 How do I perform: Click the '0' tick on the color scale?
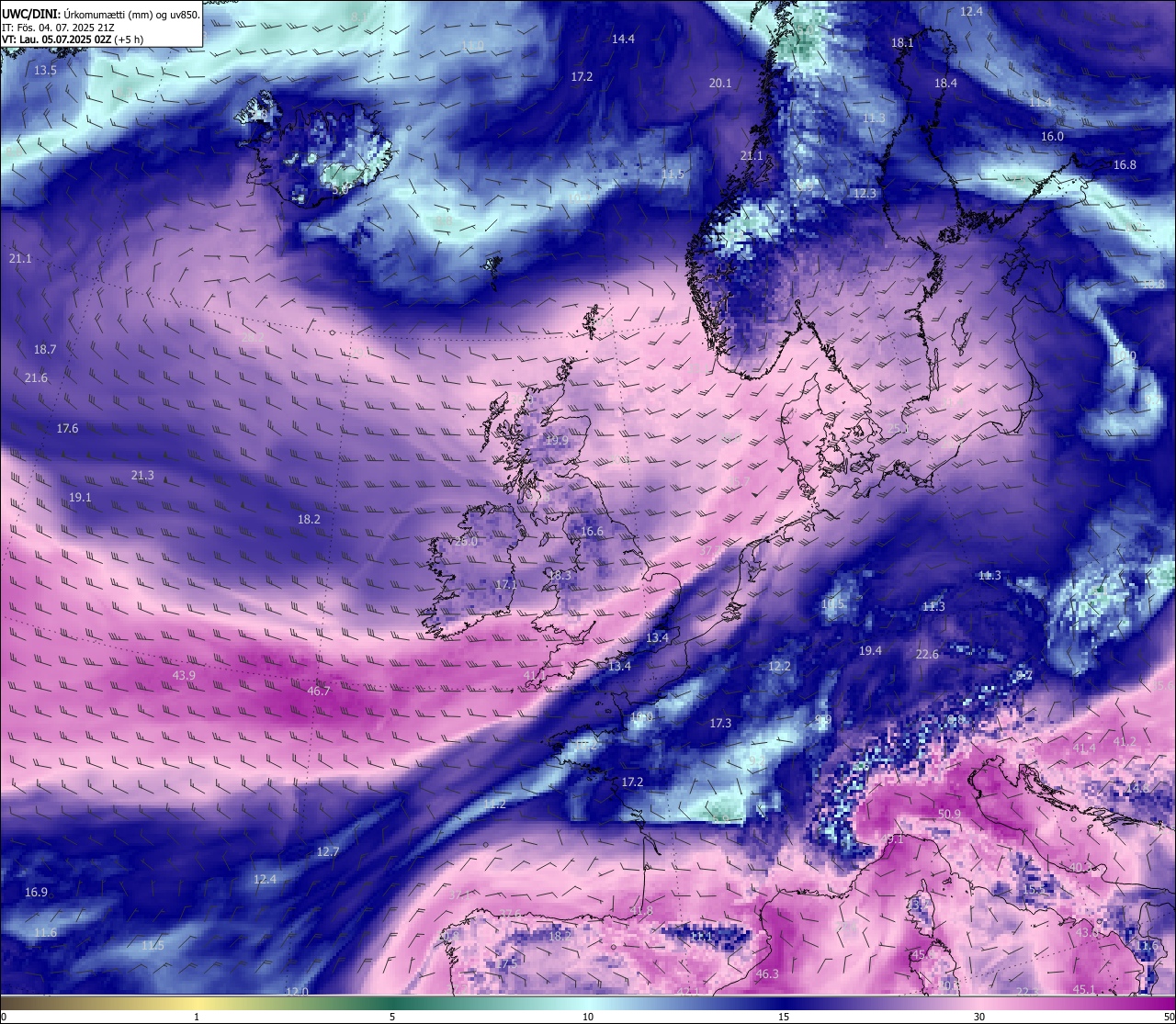(4, 1017)
